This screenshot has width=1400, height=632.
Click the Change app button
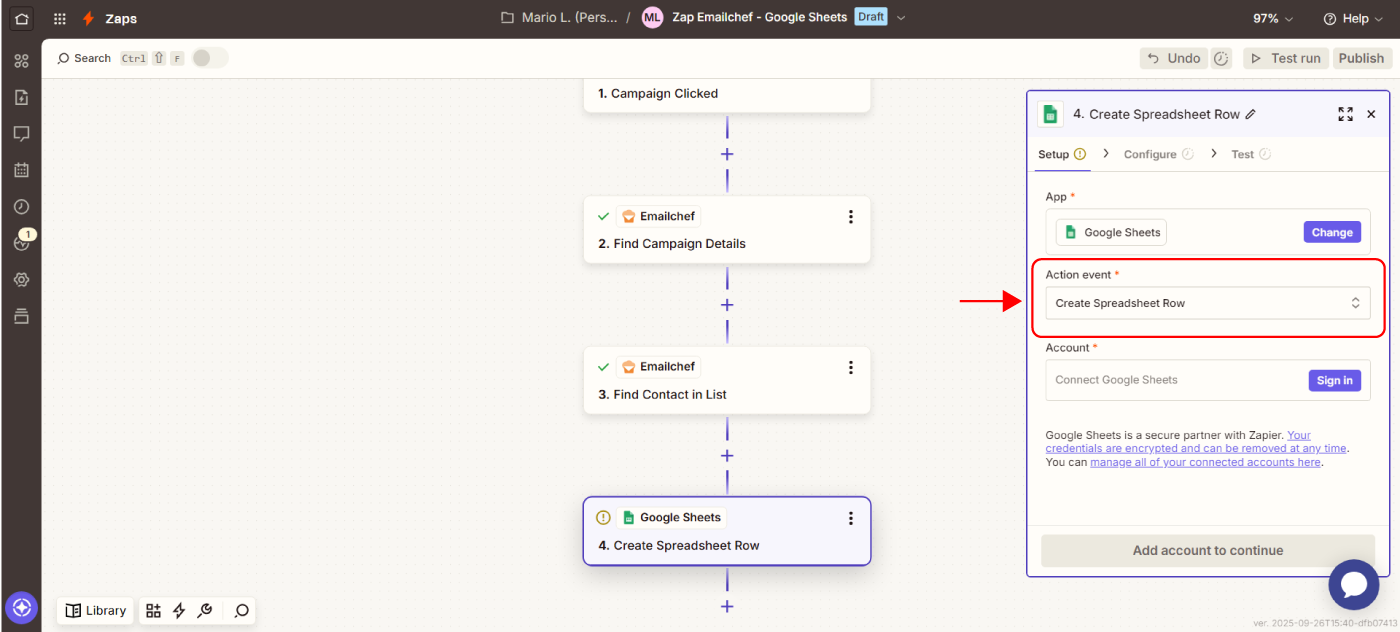pos(1331,232)
